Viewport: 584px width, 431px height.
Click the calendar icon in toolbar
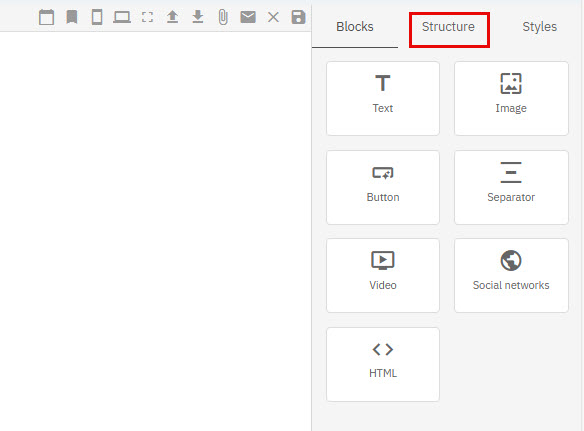coord(47,17)
